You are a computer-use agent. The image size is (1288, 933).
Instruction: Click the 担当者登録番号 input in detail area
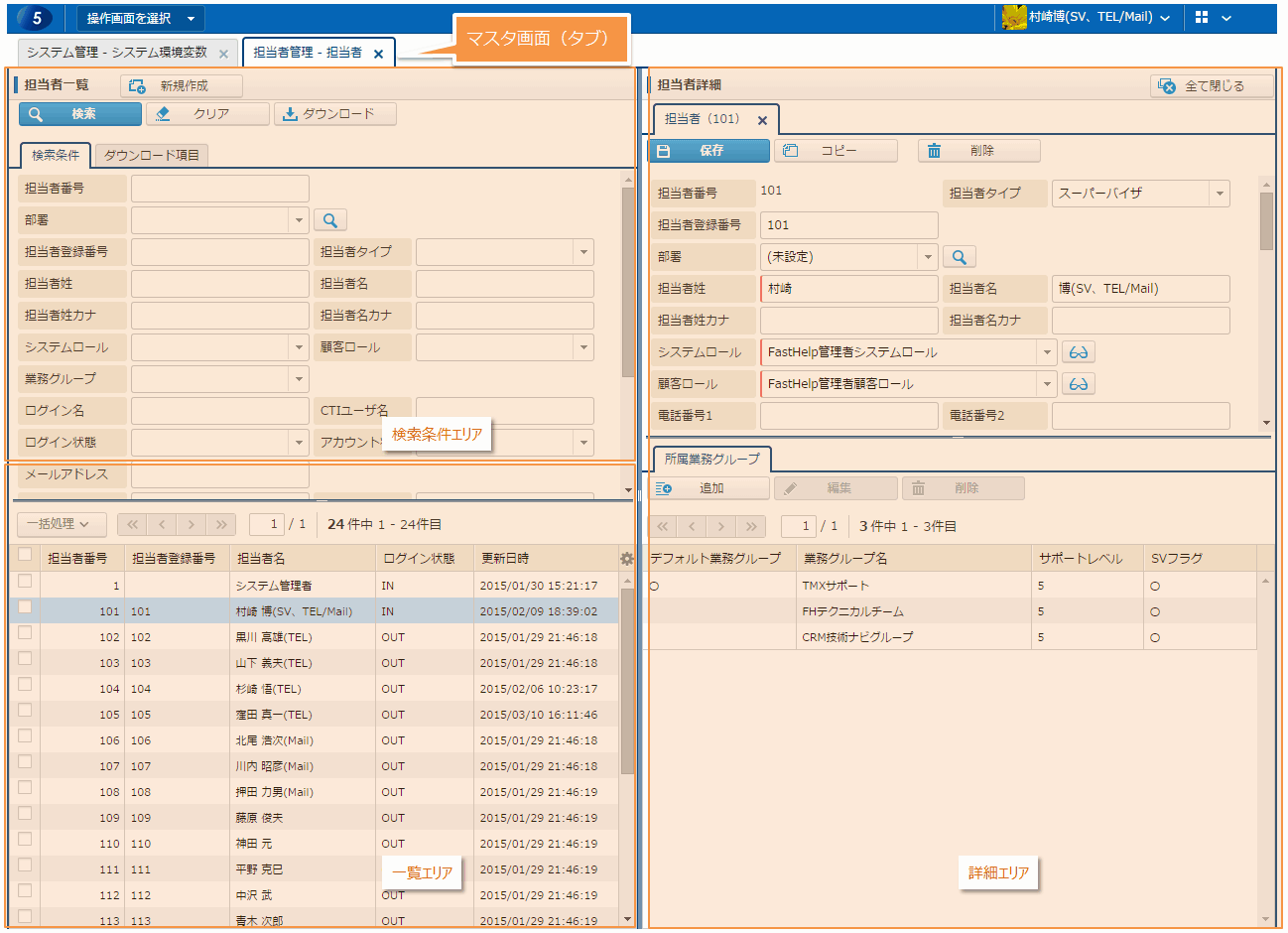click(x=848, y=225)
